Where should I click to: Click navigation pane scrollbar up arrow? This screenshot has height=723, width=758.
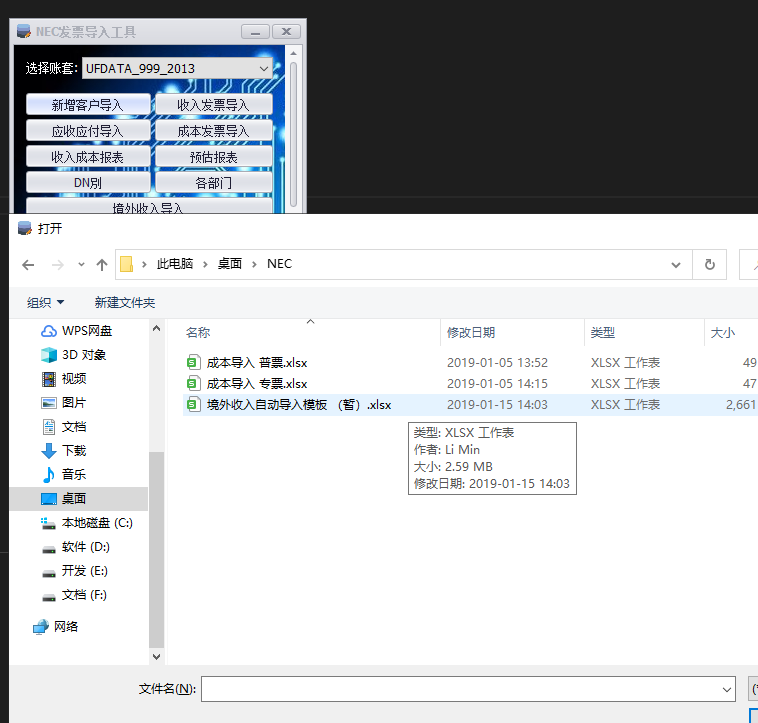click(x=156, y=329)
